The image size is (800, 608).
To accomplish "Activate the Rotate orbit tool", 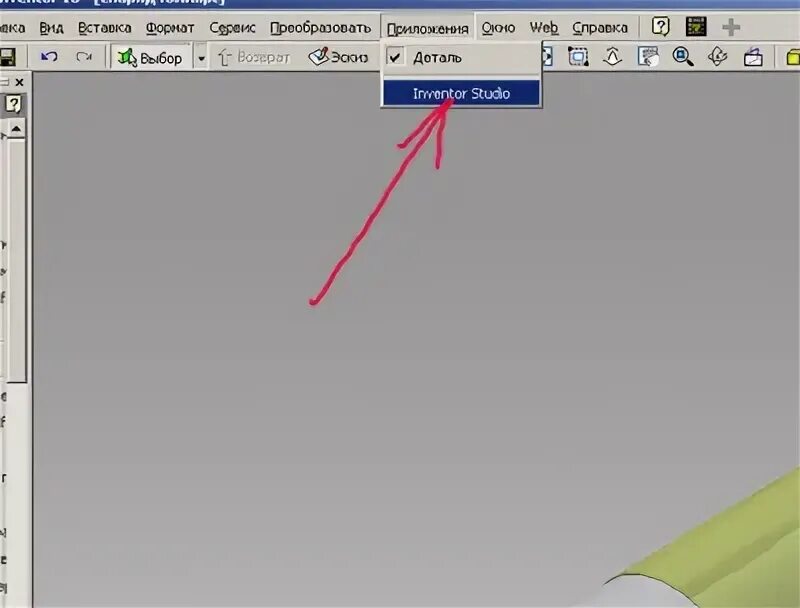I will [x=718, y=57].
